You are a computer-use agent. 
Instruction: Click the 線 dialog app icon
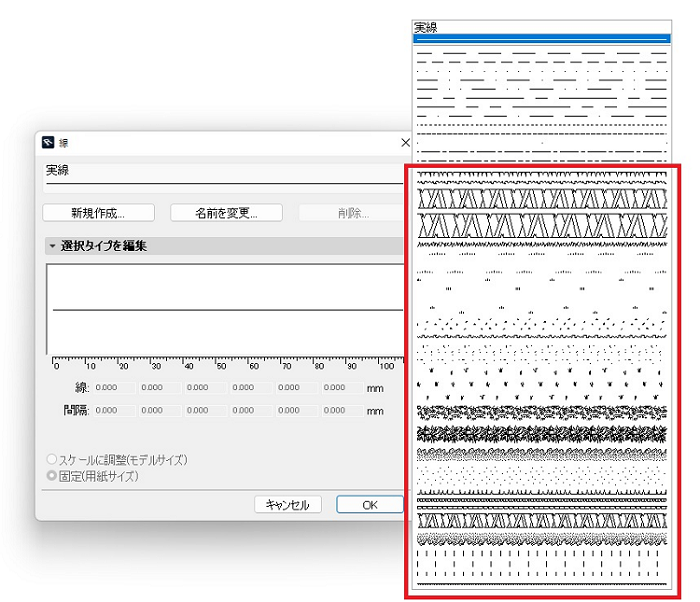click(48, 142)
